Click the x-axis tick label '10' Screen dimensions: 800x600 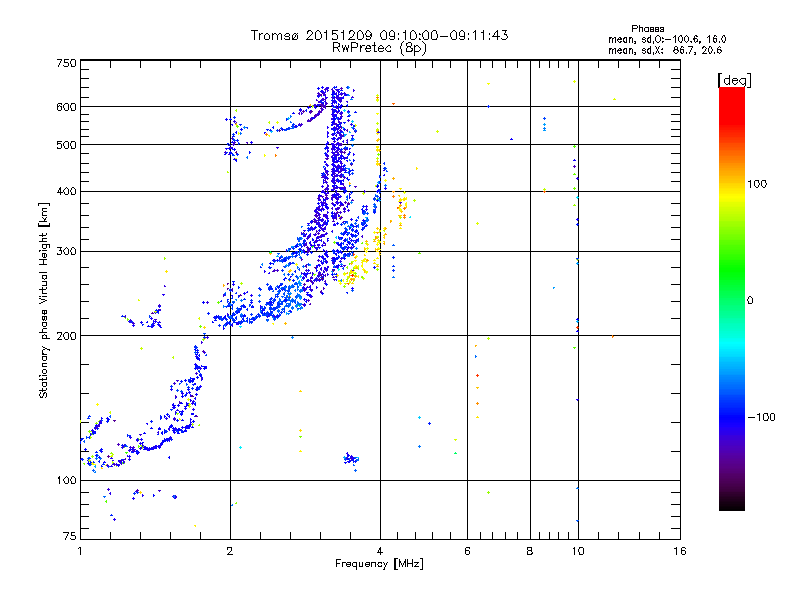[578, 551]
